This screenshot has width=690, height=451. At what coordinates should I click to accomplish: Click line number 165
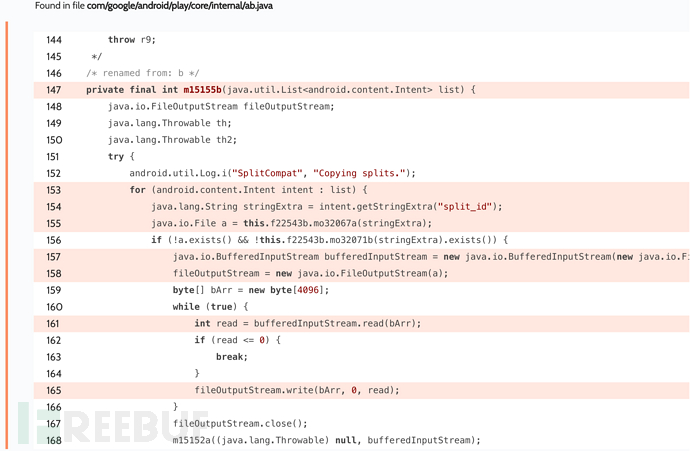click(54, 390)
